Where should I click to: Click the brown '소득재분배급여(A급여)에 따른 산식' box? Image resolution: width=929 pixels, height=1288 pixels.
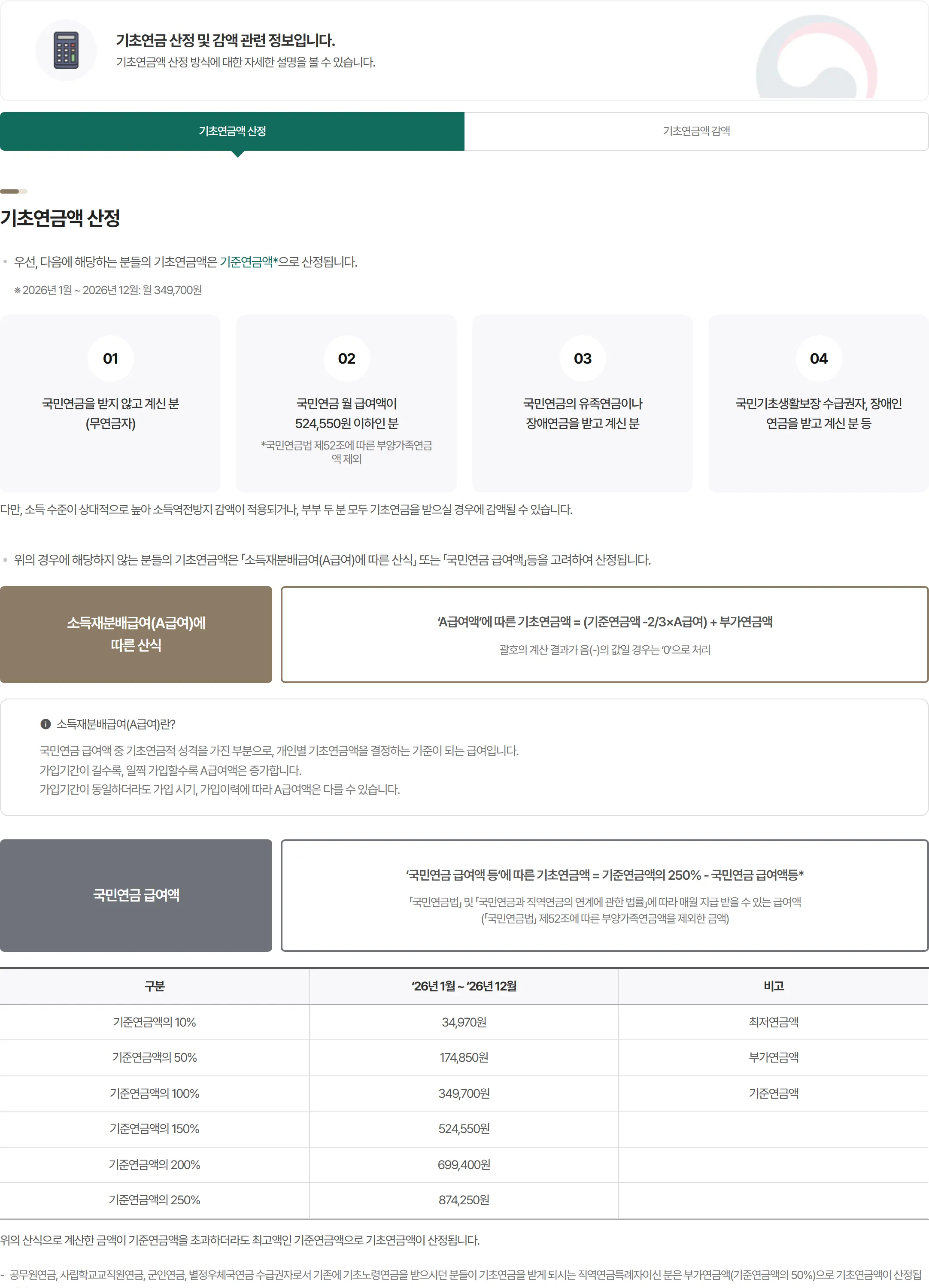coord(136,635)
